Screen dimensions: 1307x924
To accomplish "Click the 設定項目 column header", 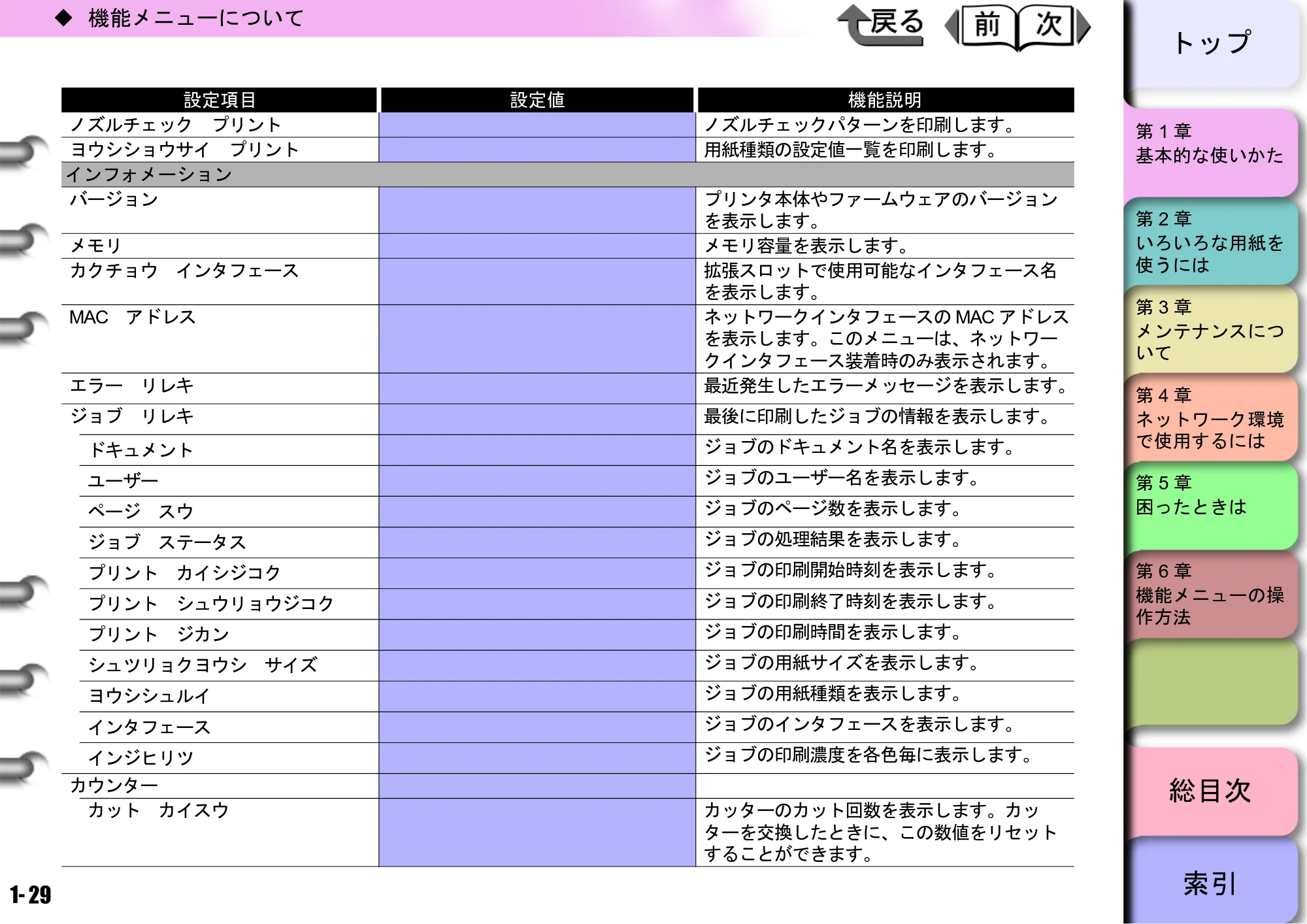I will [x=220, y=100].
